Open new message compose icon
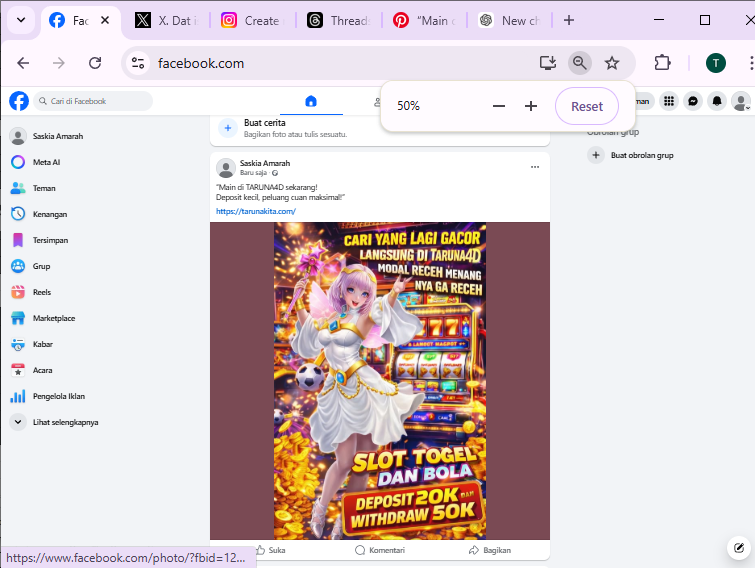The width and height of the screenshot is (755, 568). point(739,548)
